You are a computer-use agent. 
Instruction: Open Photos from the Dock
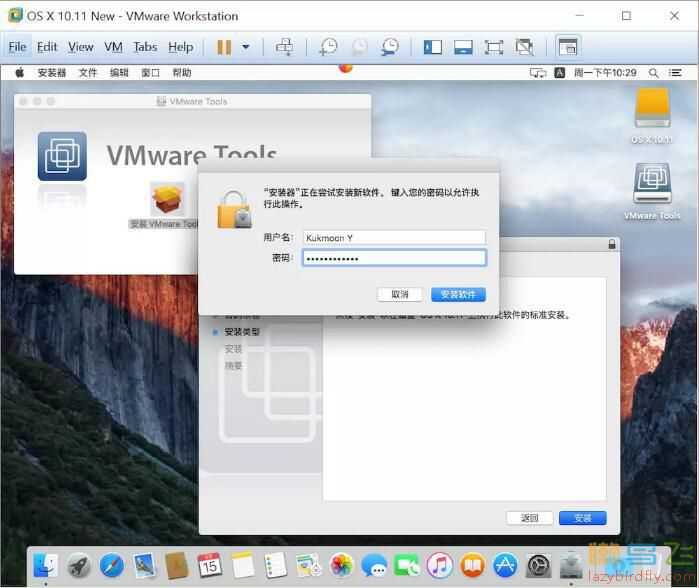[x=341, y=566]
